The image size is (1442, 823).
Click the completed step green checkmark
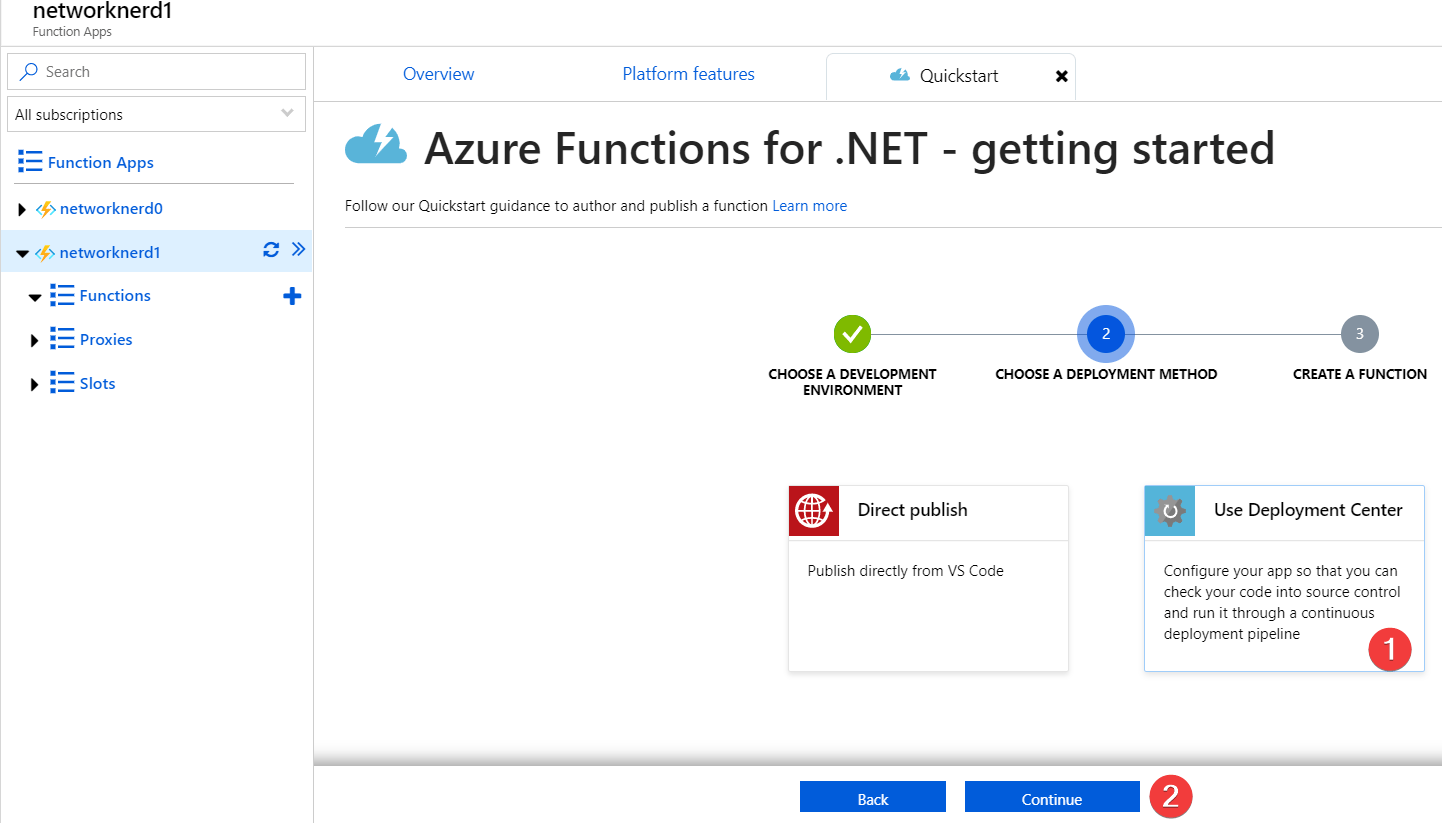point(853,333)
